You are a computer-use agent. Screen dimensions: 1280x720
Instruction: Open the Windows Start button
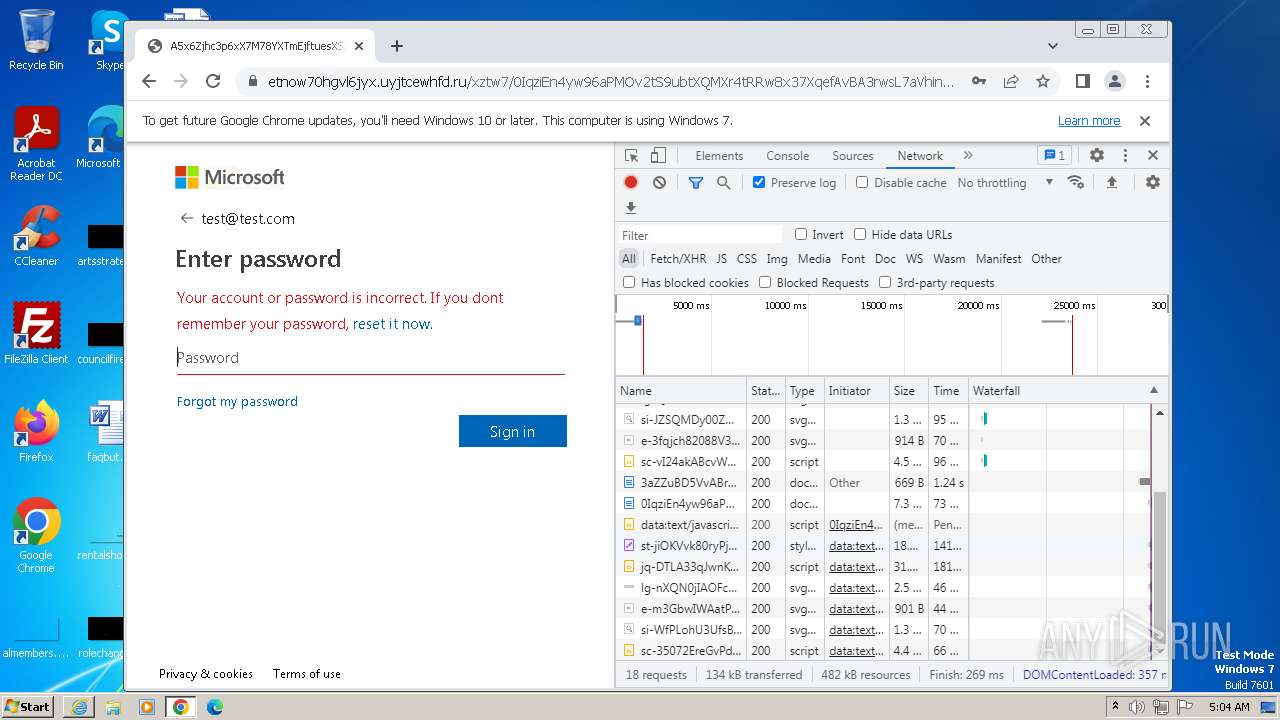(x=28, y=706)
